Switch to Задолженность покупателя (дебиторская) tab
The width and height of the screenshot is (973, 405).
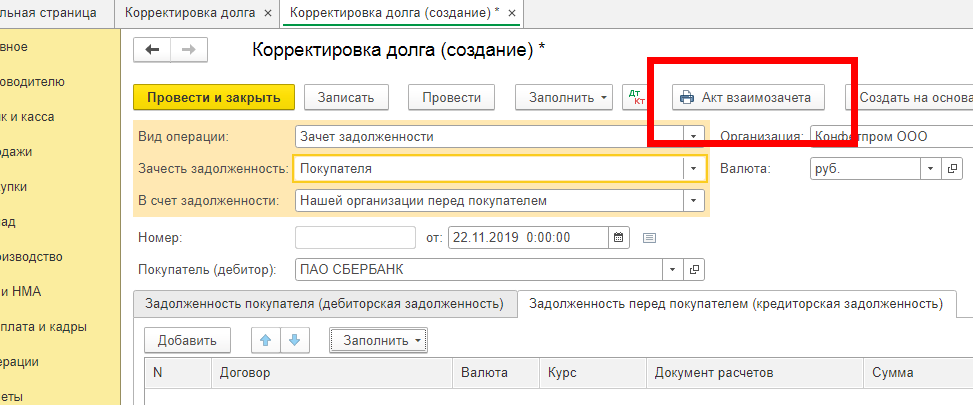[x=323, y=303]
